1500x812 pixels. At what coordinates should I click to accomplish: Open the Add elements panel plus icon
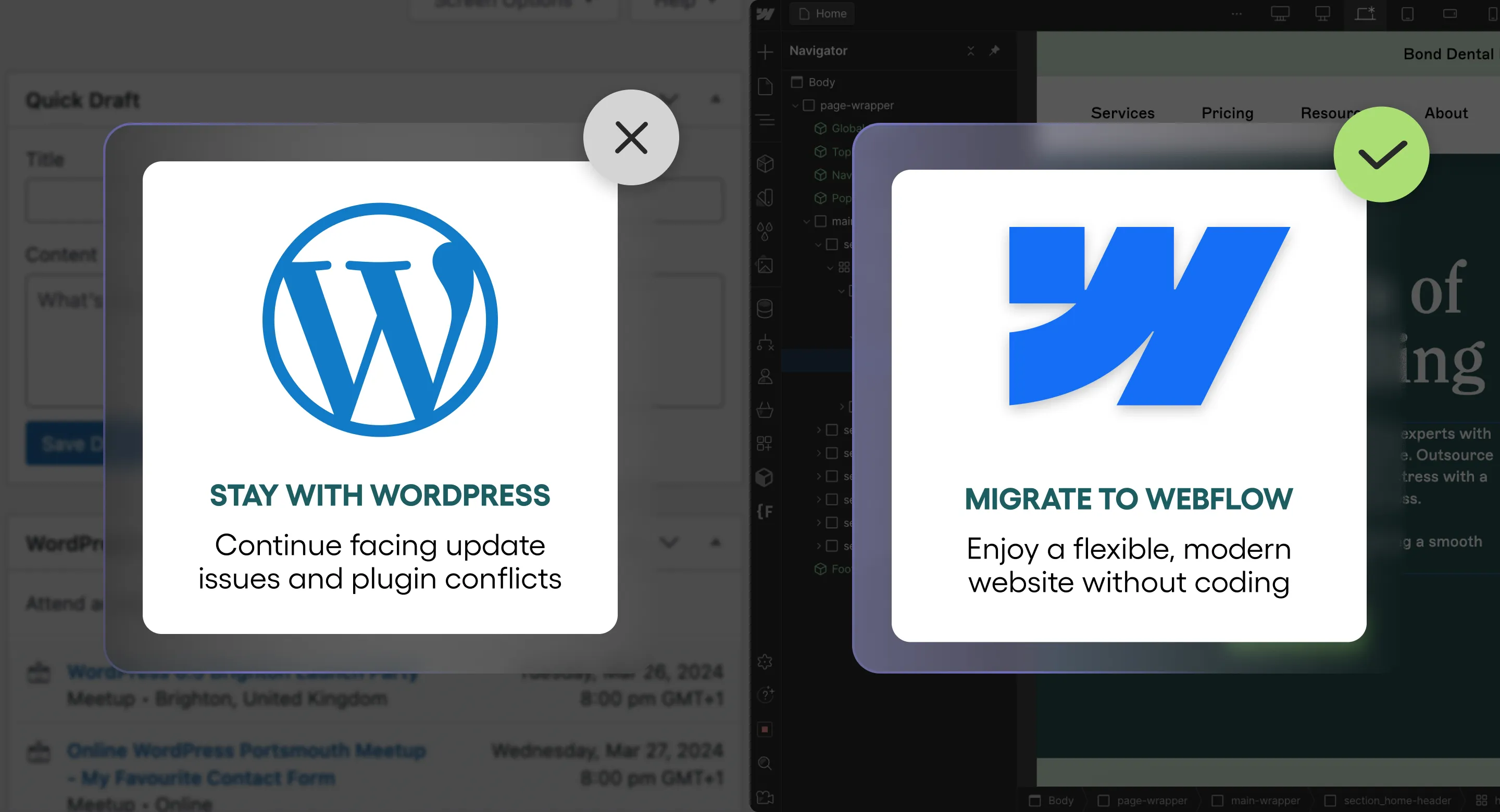point(765,52)
